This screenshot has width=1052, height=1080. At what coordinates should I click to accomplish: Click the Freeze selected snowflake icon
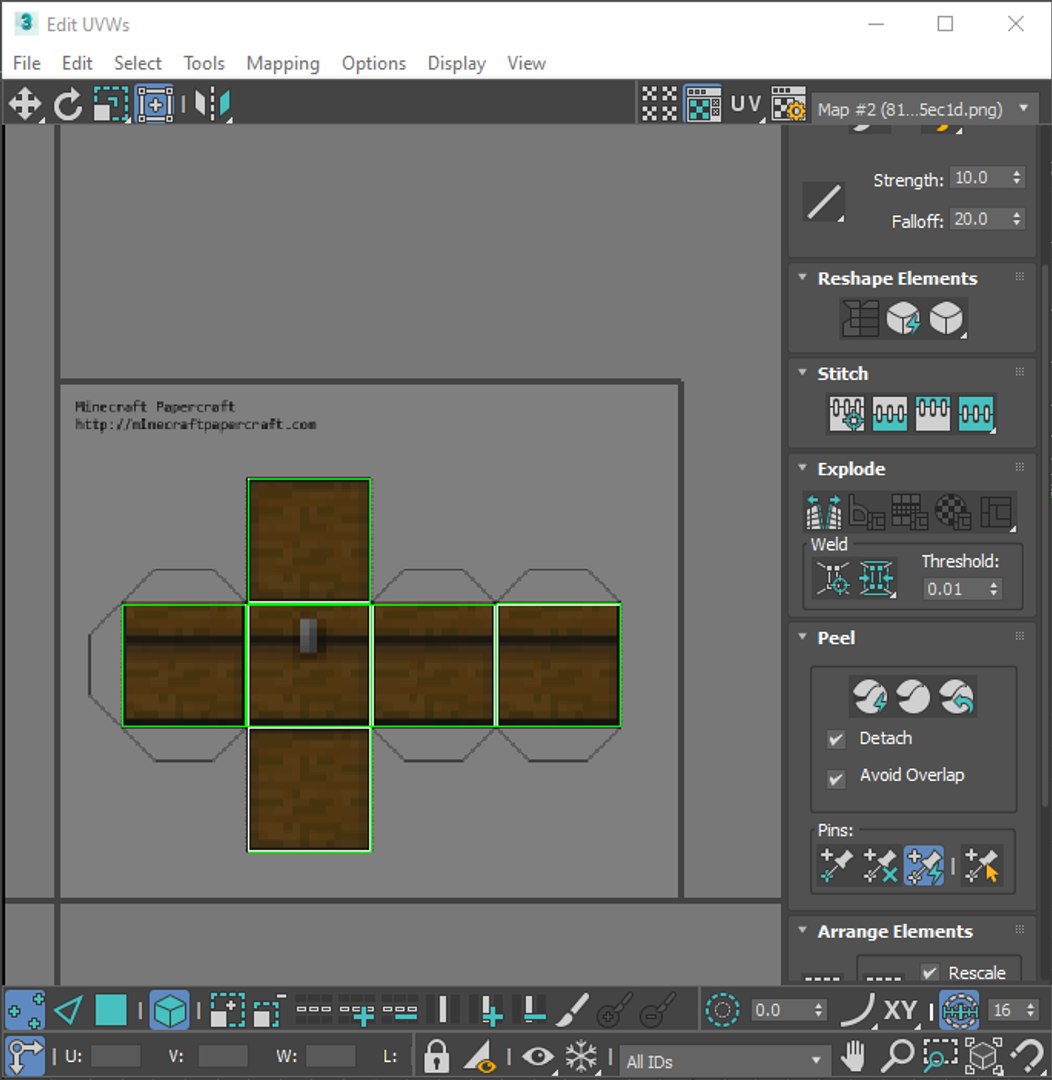tap(581, 1055)
